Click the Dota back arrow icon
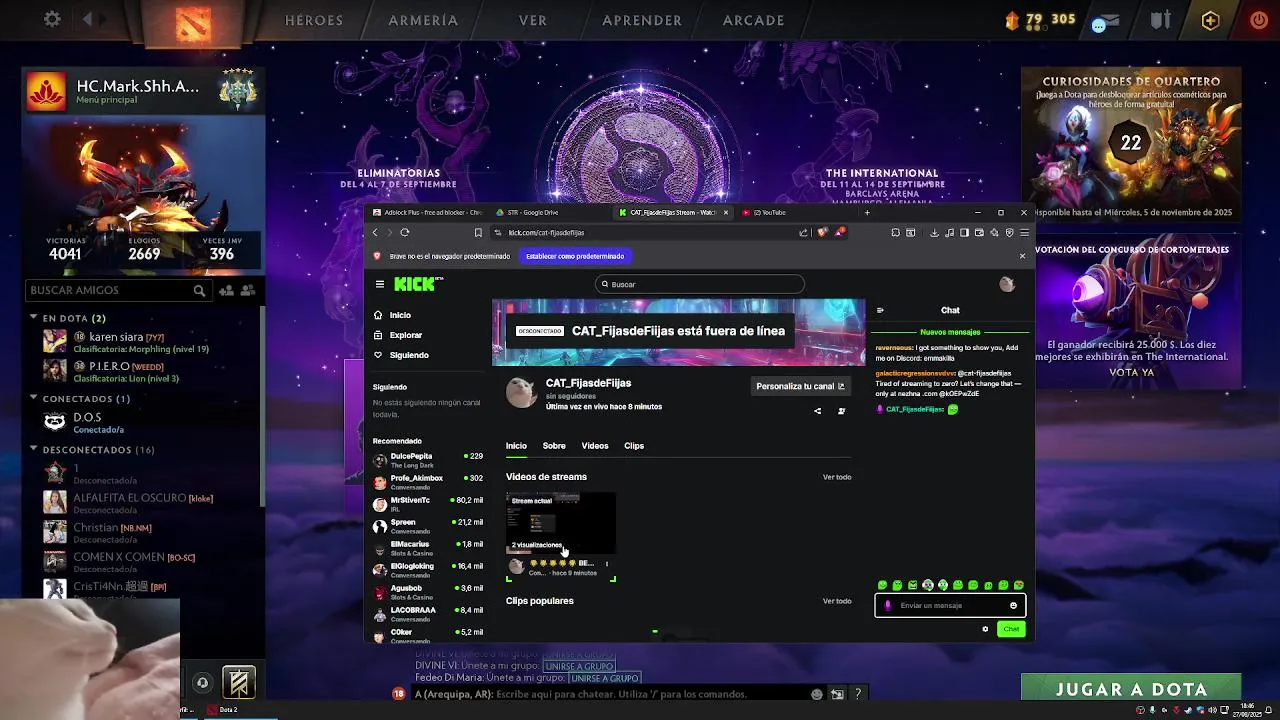 (87, 19)
